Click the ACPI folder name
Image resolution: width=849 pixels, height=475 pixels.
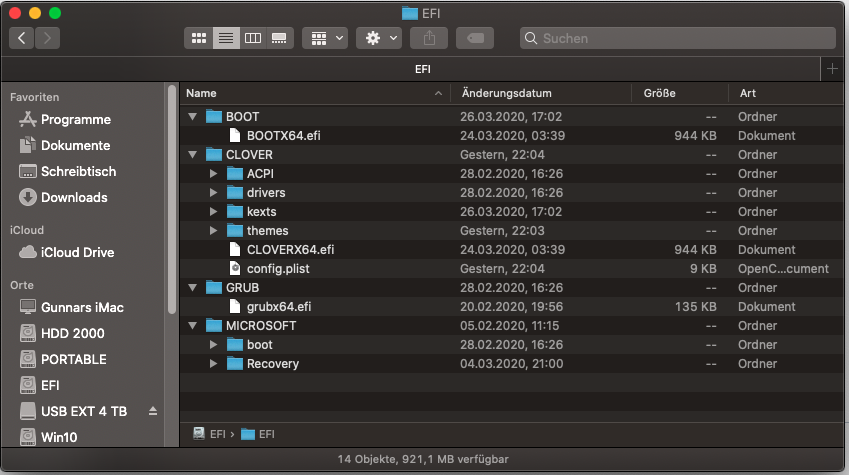(x=260, y=173)
